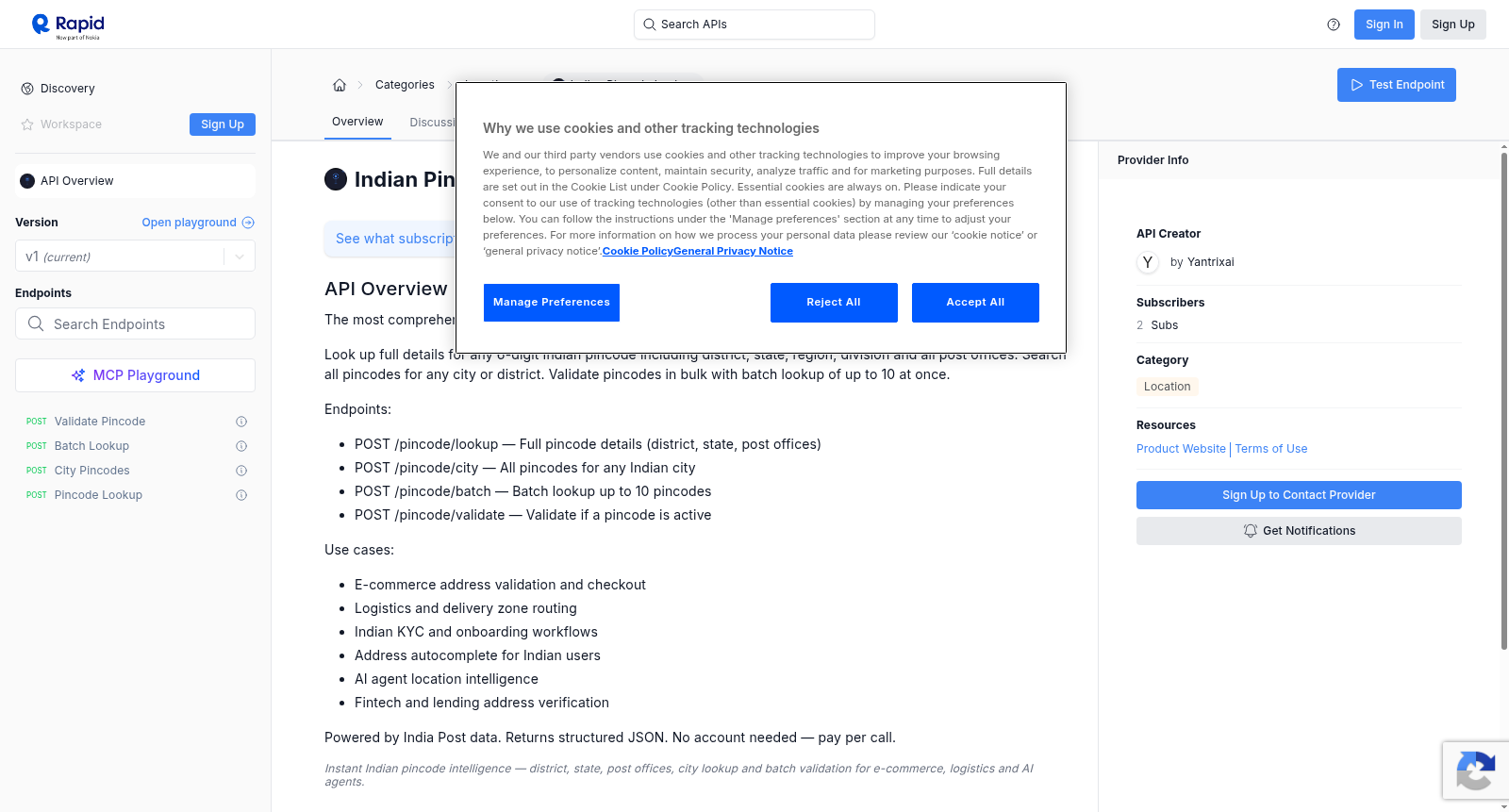Viewport: 1509px width, 812px height.
Task: Select the City Pincodes endpoint
Action: tap(92, 471)
